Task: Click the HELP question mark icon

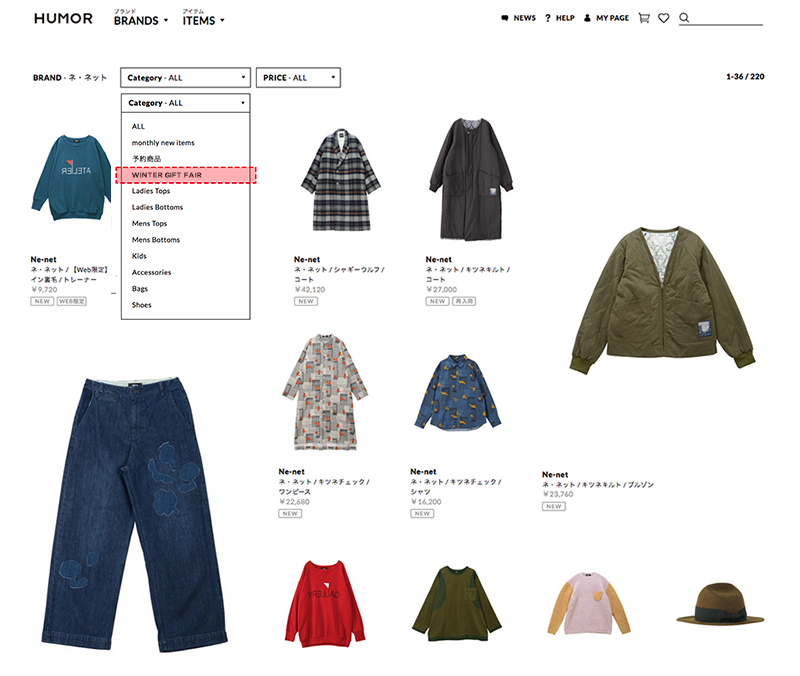Action: [x=548, y=18]
